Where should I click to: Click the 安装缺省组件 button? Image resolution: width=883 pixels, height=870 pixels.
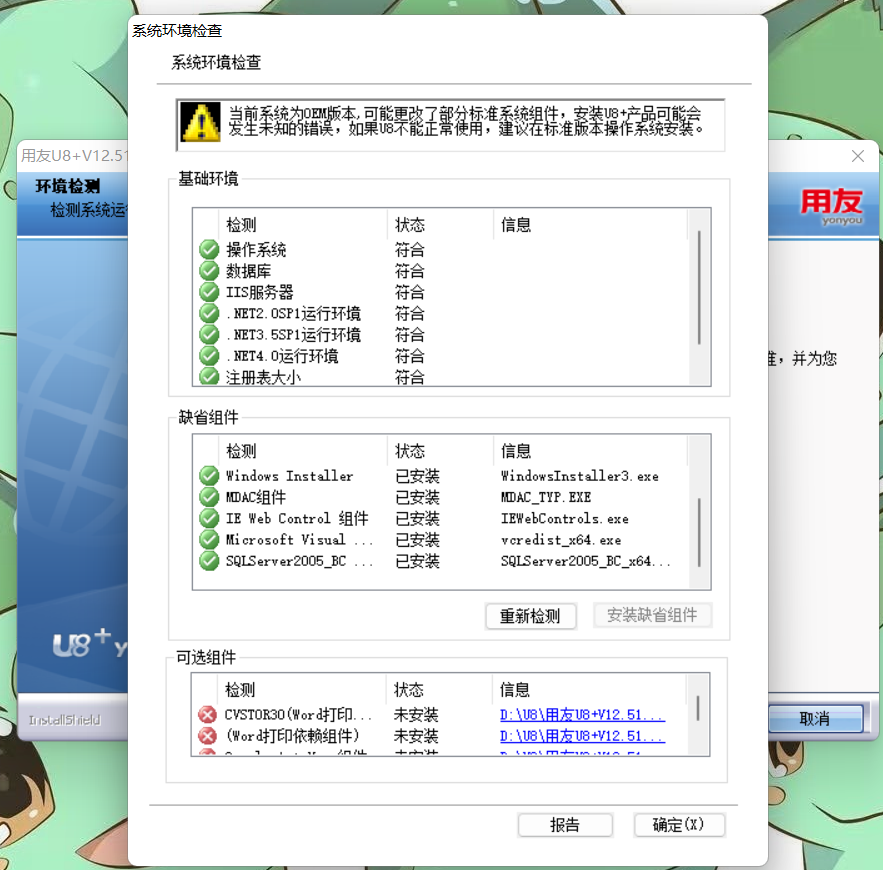coord(652,615)
